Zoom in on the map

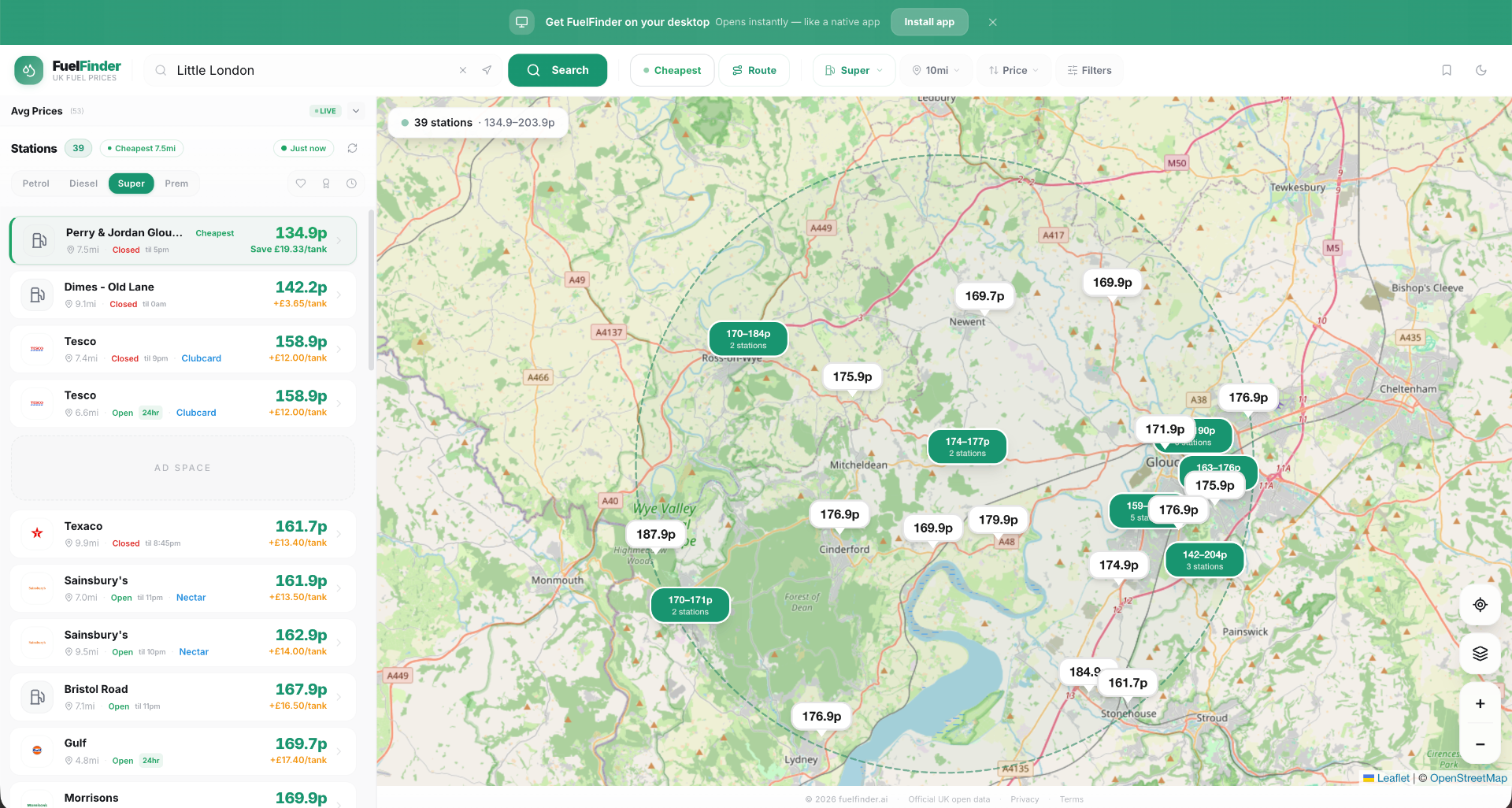tap(1480, 704)
